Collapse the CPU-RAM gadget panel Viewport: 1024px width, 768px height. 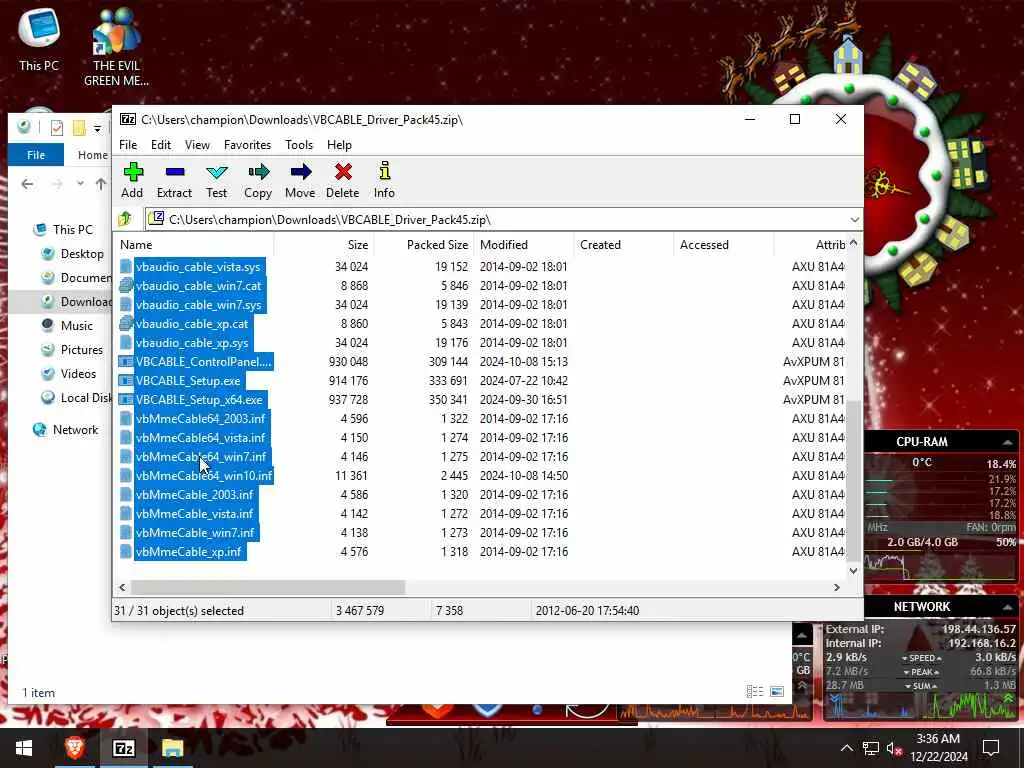tap(1008, 443)
